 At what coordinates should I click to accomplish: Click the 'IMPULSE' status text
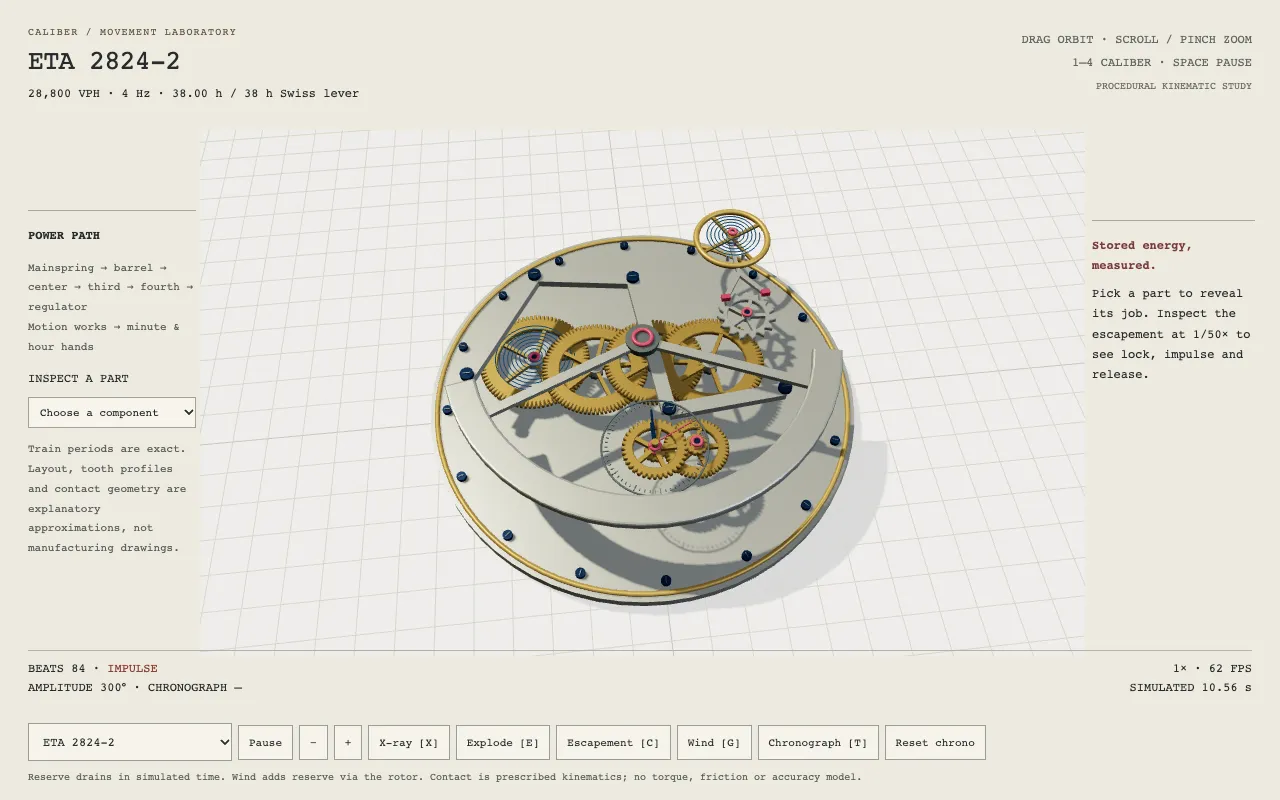133,668
